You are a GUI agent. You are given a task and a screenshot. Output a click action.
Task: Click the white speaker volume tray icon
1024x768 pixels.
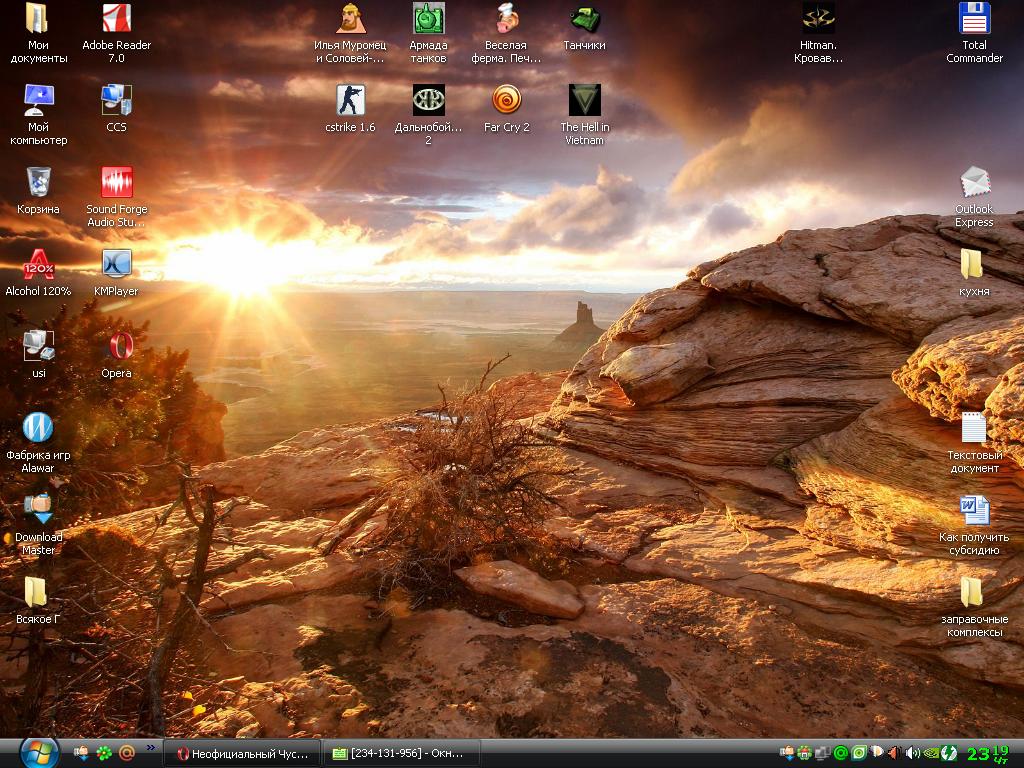(912, 753)
